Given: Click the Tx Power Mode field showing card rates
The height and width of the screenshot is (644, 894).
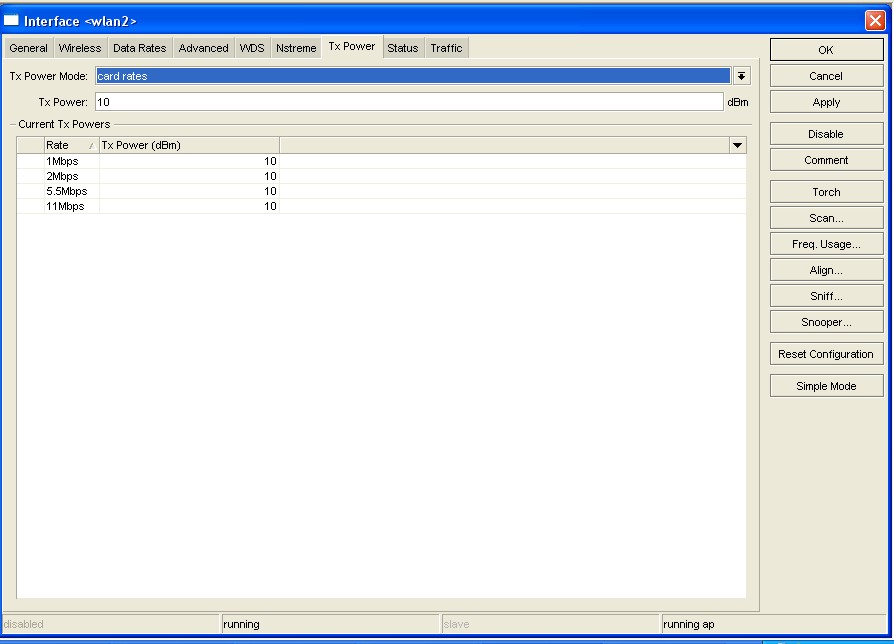Looking at the screenshot, I should click(413, 76).
